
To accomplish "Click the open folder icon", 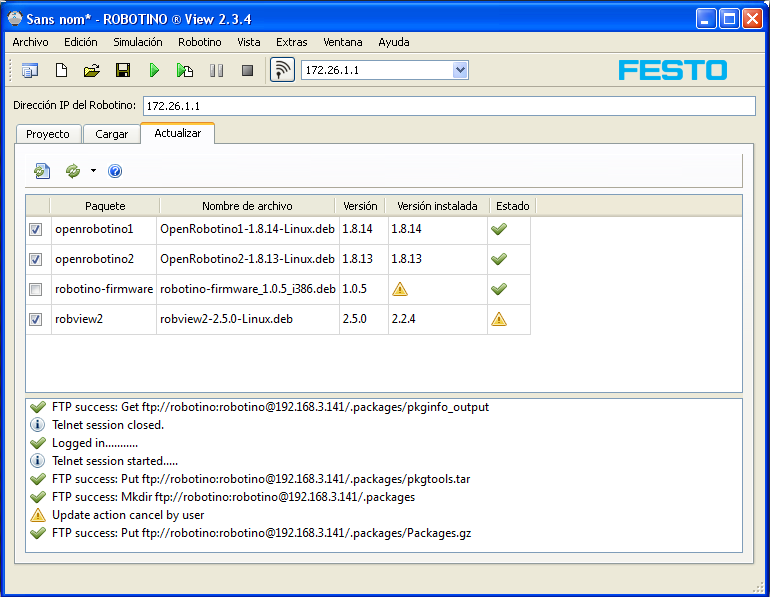I will [91, 70].
